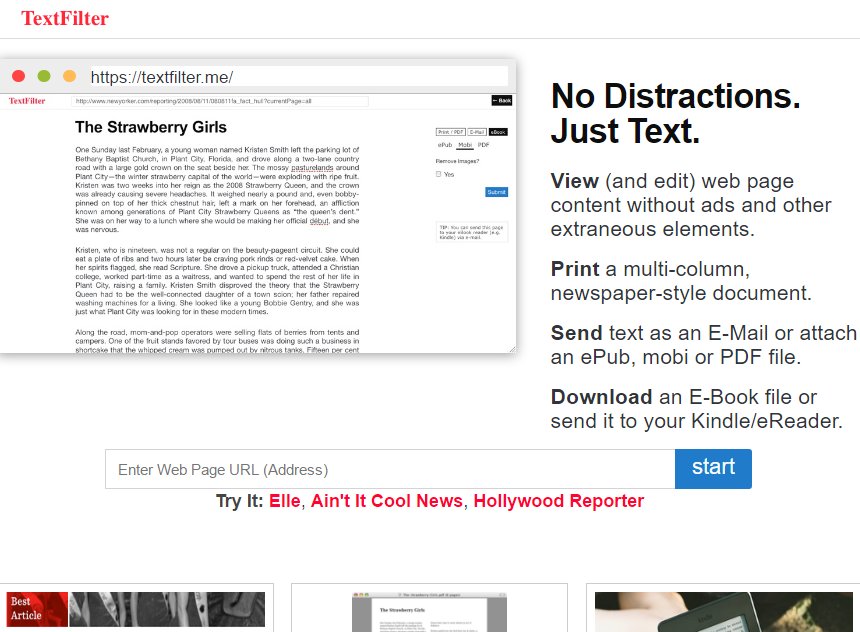This screenshot has height=632, width=860.
Task: Focus the Enter Web Page URL field
Action: [390, 469]
